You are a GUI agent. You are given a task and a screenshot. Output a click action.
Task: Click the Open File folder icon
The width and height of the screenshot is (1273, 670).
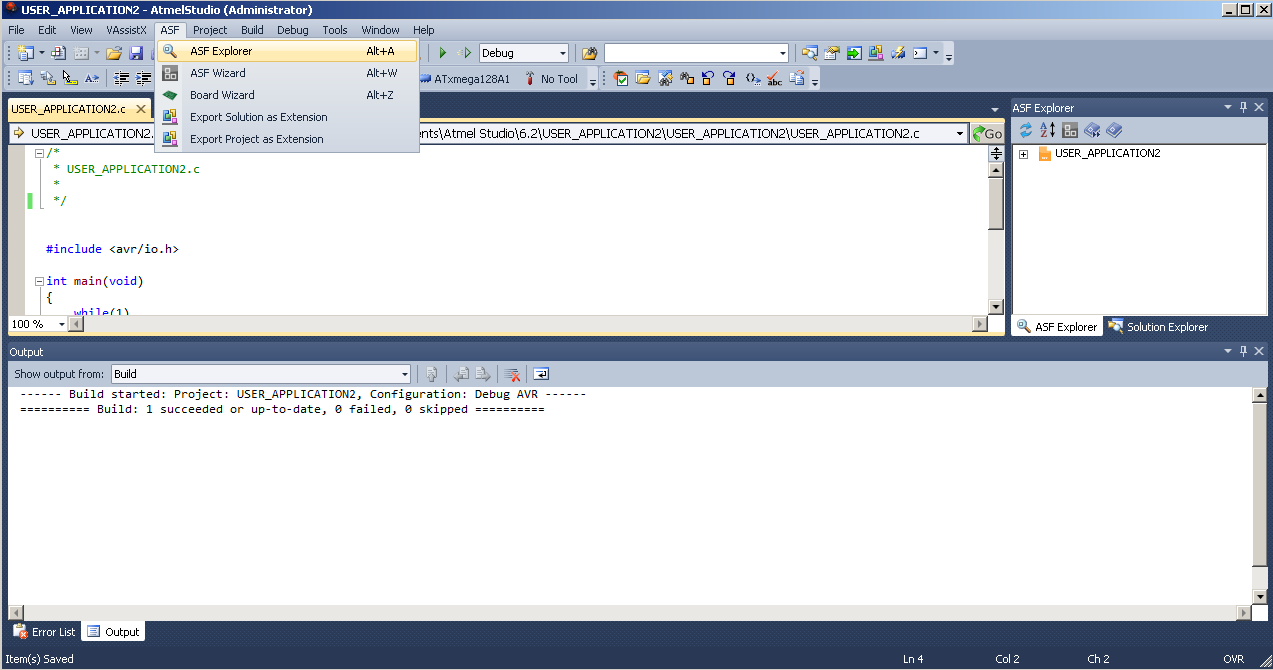pos(114,53)
